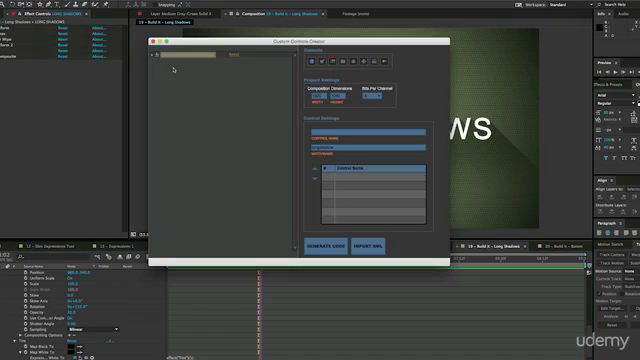Toggle the Opacity stopwatch in timeline
640x360 pixels.
(26, 312)
